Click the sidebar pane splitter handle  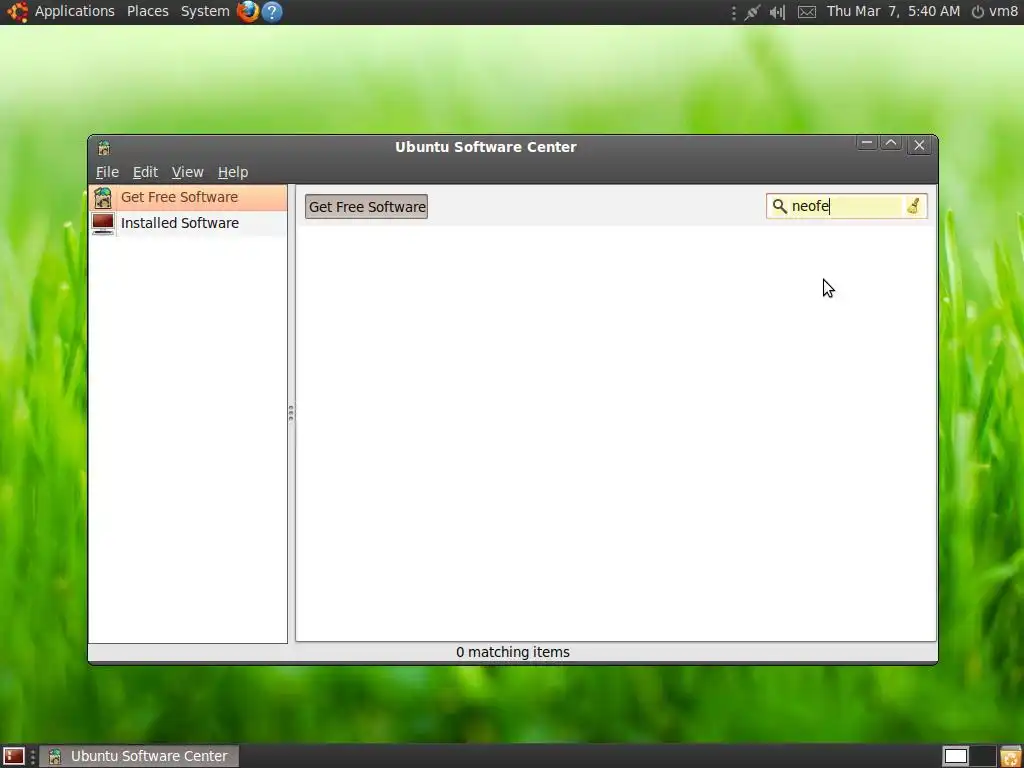pyautogui.click(x=291, y=413)
